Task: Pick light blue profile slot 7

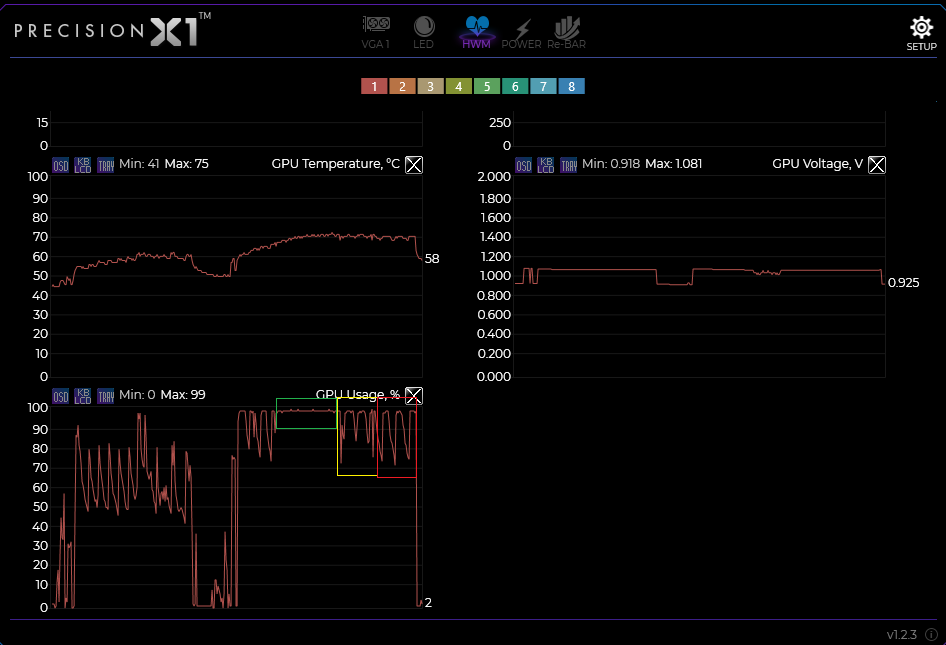Action: coord(543,86)
